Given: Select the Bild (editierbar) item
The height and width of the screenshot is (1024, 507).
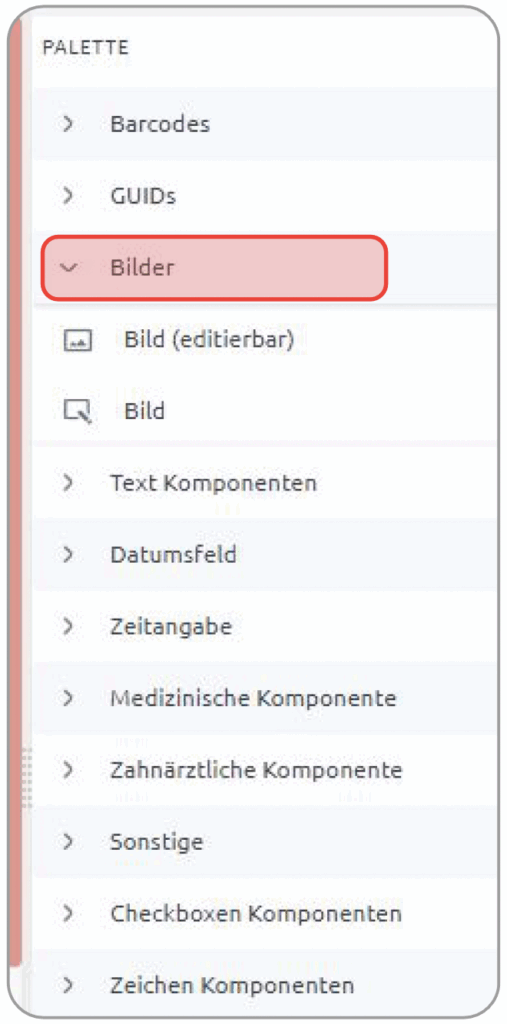Looking at the screenshot, I should tap(209, 340).
